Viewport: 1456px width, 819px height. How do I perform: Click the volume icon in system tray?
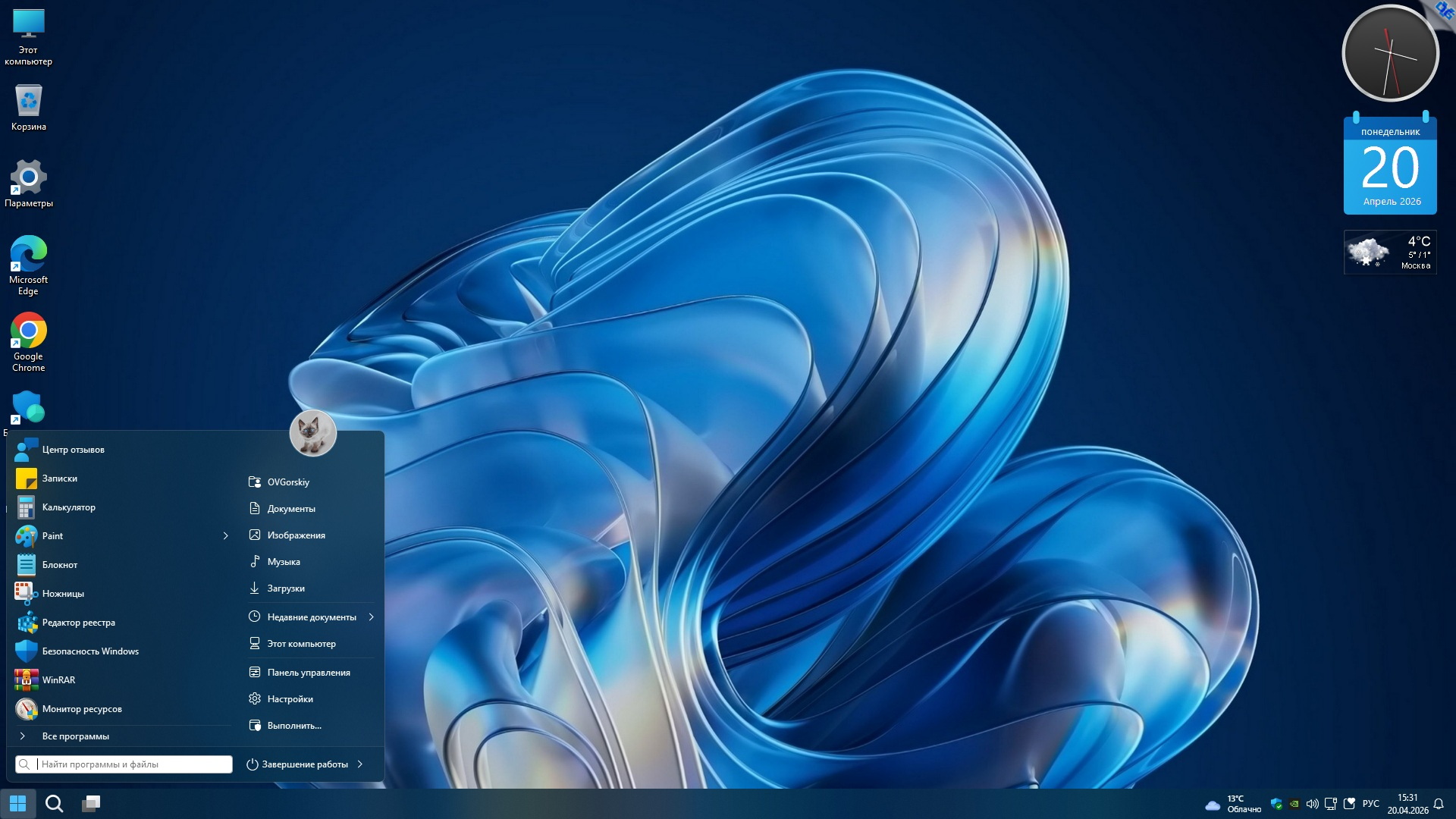pyautogui.click(x=1312, y=804)
